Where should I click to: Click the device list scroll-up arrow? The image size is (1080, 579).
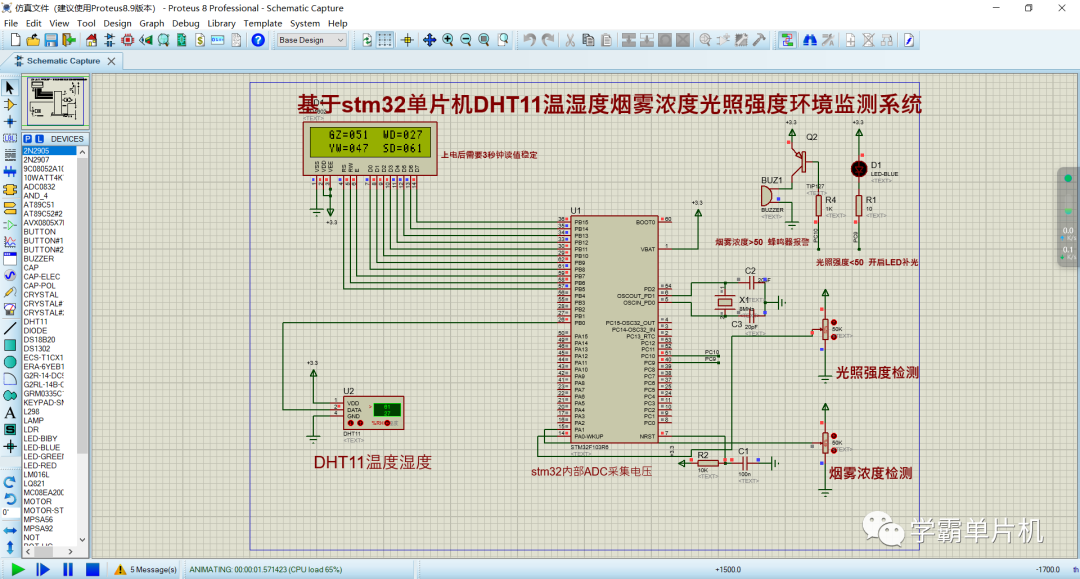(82, 151)
